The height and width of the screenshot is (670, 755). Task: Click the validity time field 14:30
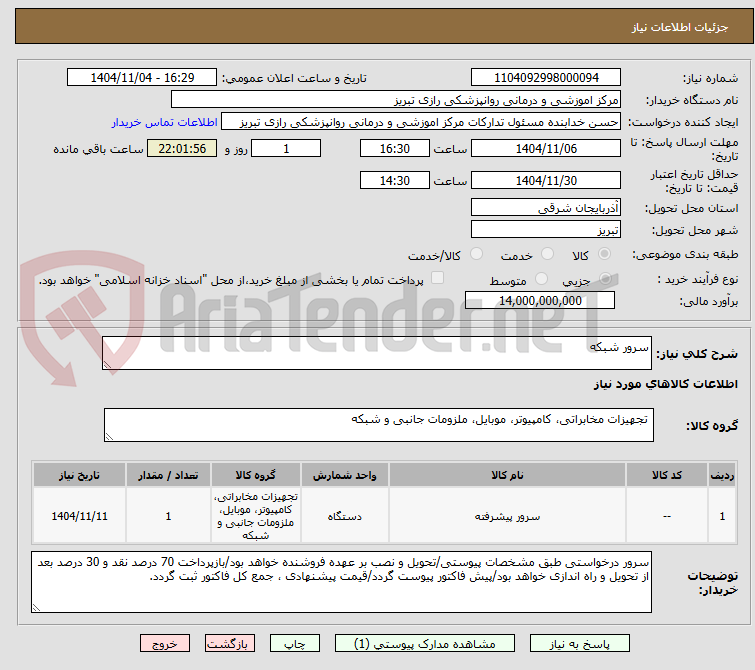coord(394,180)
